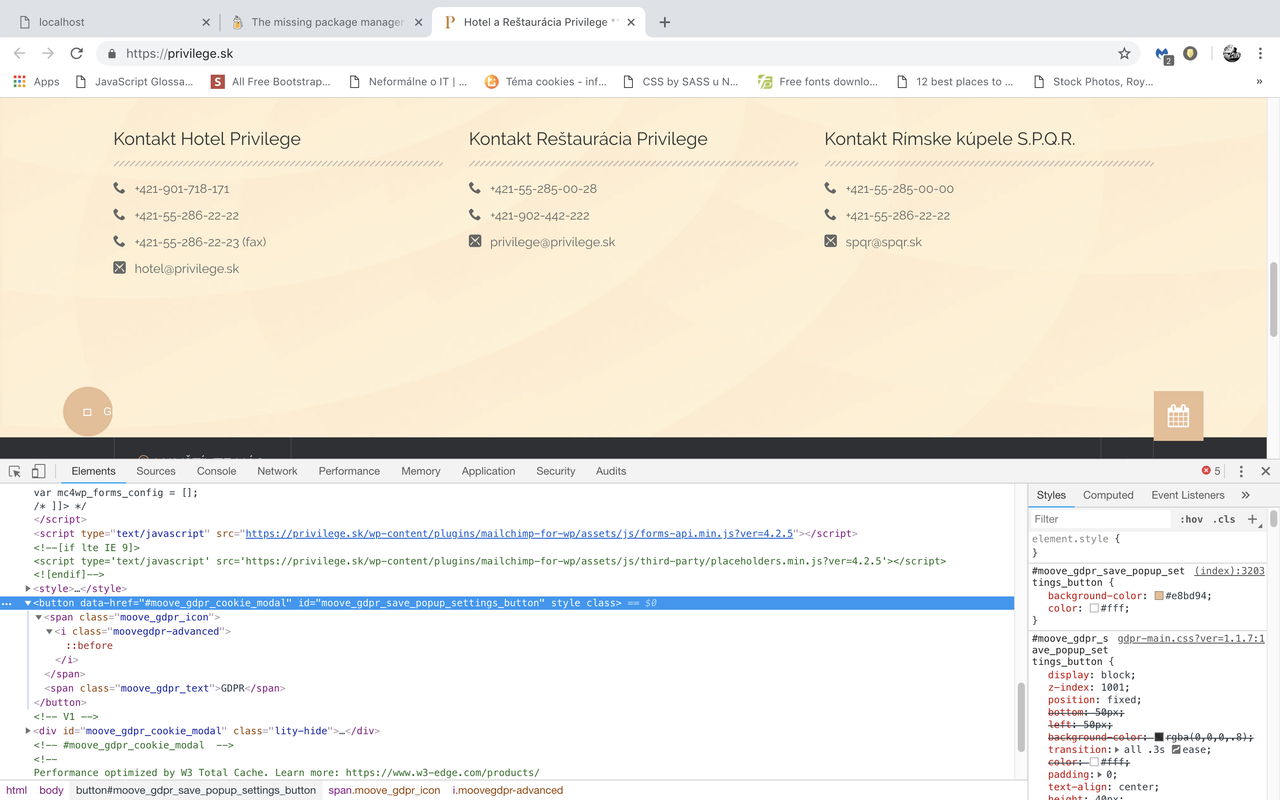Viewport: 1280px width, 800px height.
Task: Open the Apps grid shortcut
Action: [x=36, y=82]
